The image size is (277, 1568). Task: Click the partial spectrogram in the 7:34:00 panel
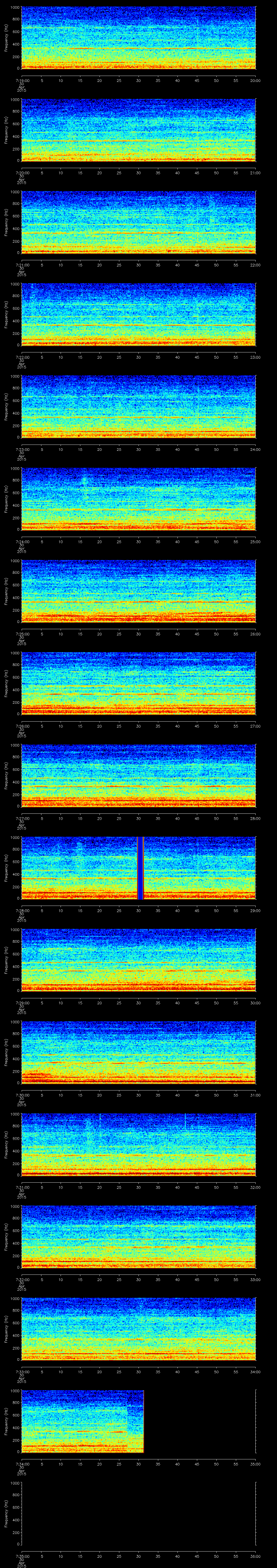click(x=82, y=1421)
